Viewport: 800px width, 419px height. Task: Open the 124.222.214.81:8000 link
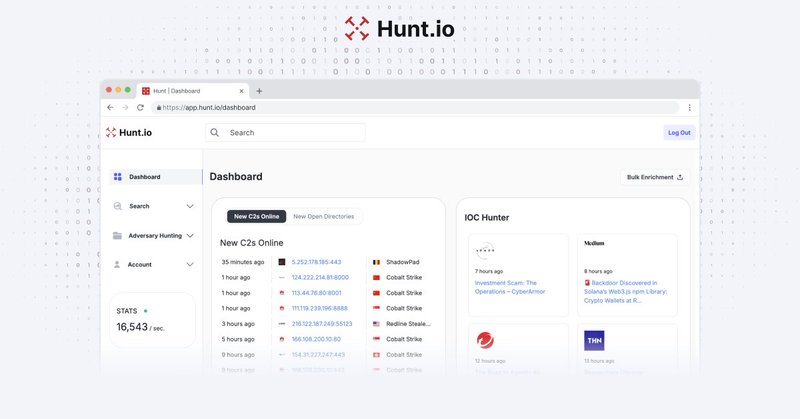coord(320,278)
